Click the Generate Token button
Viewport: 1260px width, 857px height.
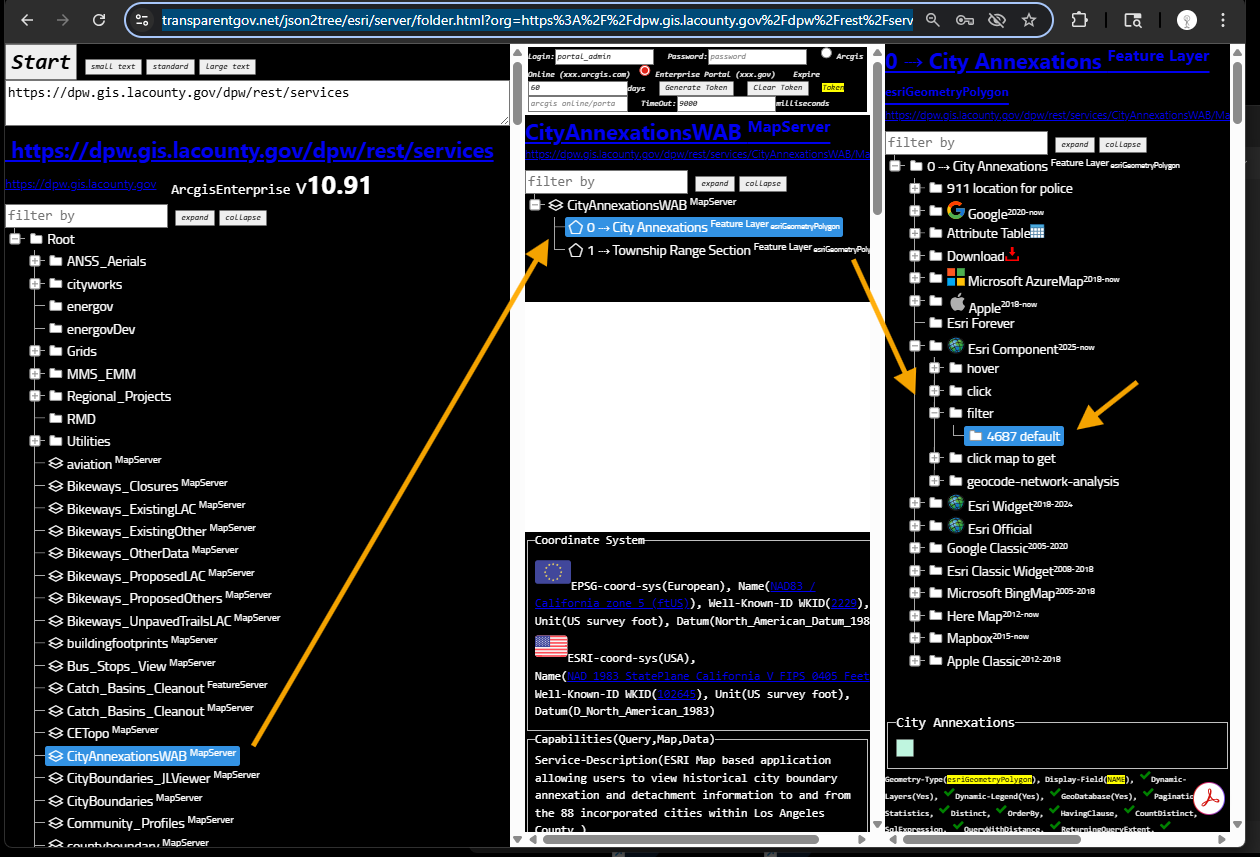[696, 88]
